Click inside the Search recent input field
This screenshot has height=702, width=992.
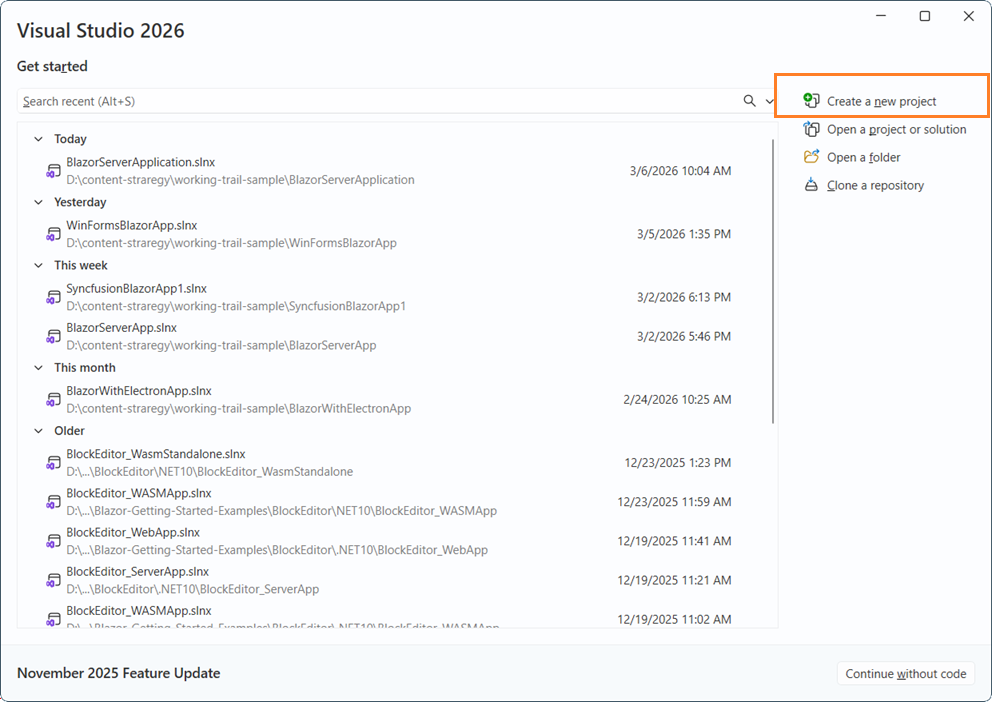click(300, 101)
